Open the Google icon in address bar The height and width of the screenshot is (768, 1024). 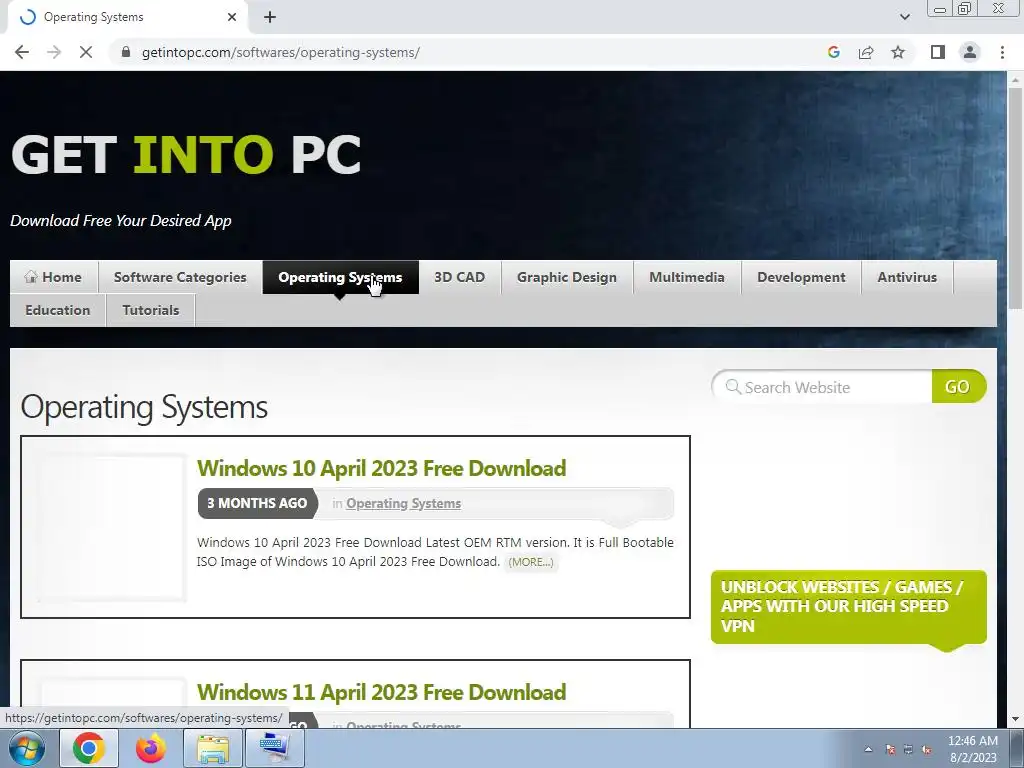(833, 52)
